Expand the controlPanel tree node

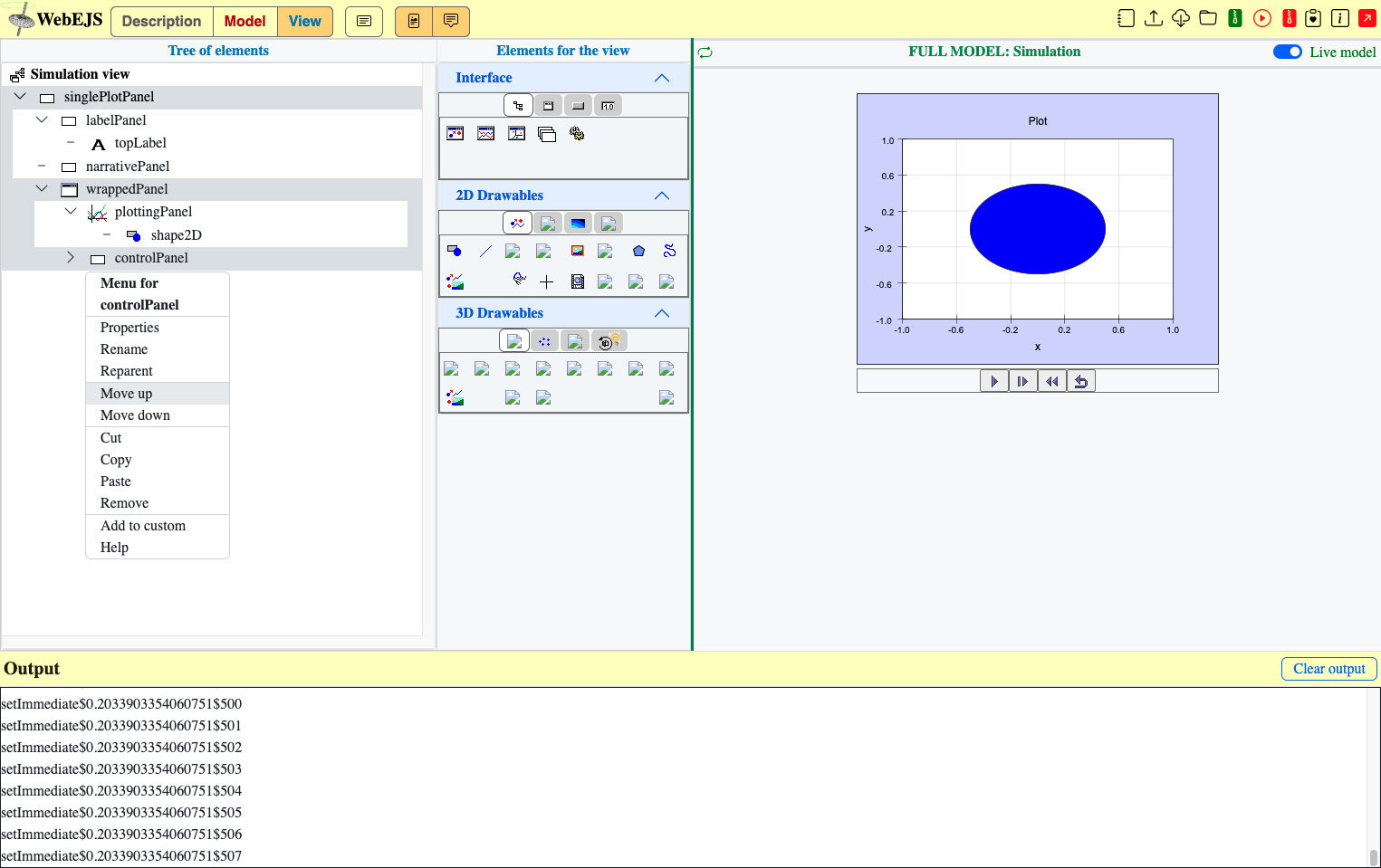(71, 257)
